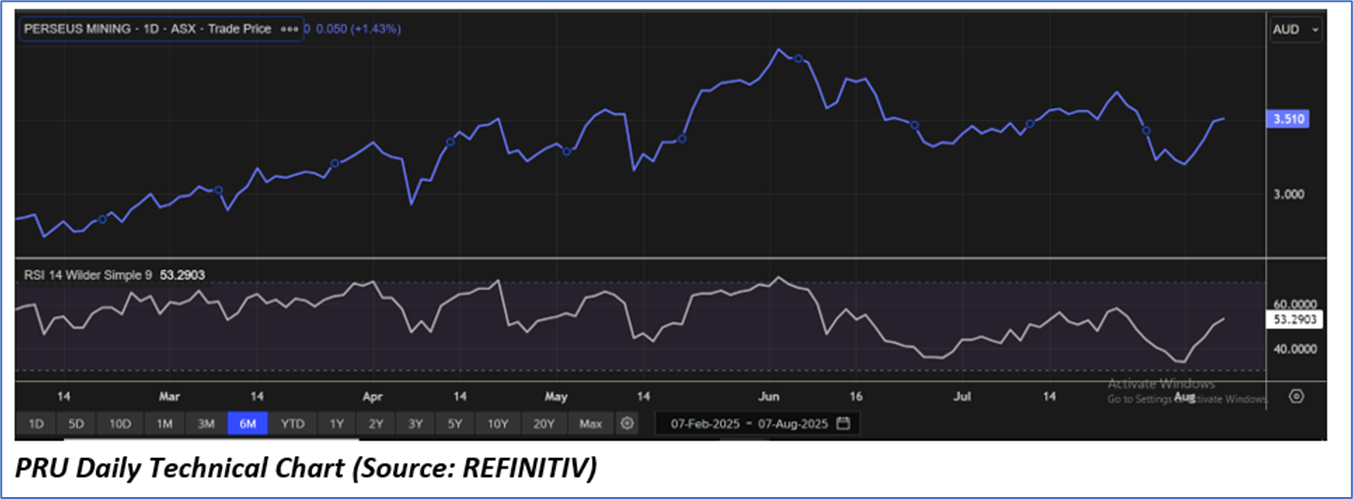Screen dimensions: 1353x499
Task: Select the 3M time range button
Action: (x=206, y=424)
